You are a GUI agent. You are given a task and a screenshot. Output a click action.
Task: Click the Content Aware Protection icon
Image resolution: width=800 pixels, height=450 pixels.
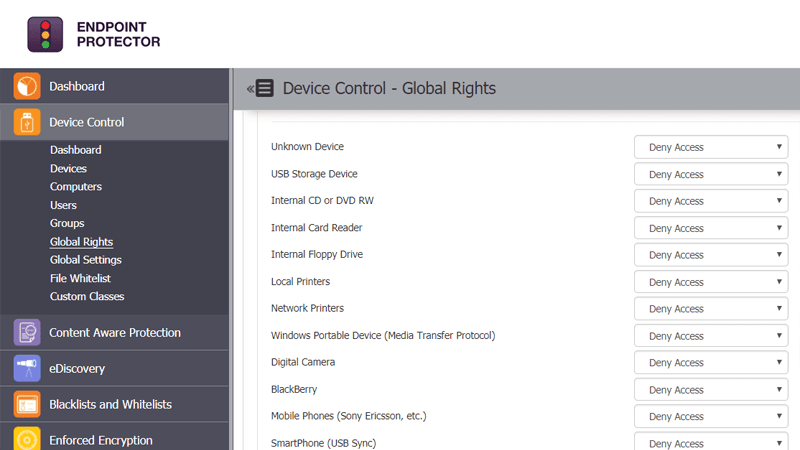click(x=27, y=333)
